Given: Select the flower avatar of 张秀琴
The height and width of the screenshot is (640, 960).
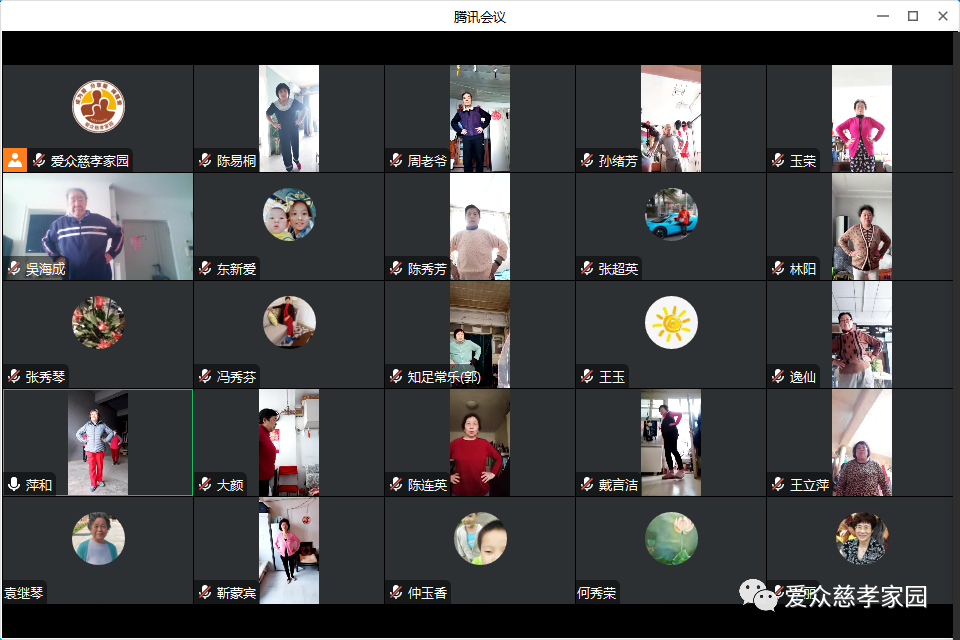Looking at the screenshot, I should [x=98, y=323].
